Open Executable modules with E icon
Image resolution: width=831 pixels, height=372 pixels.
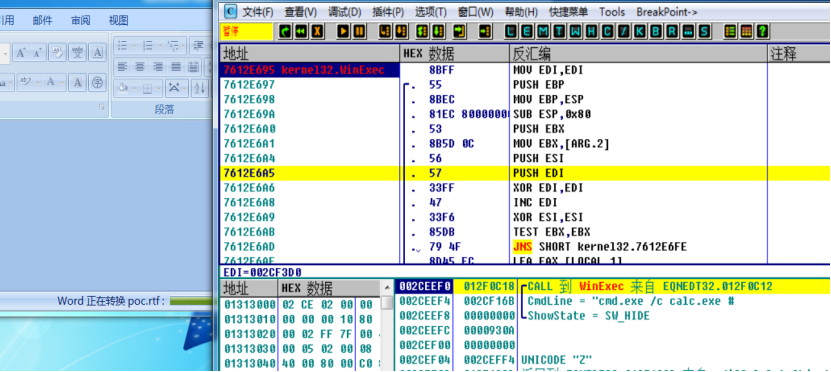(527, 32)
